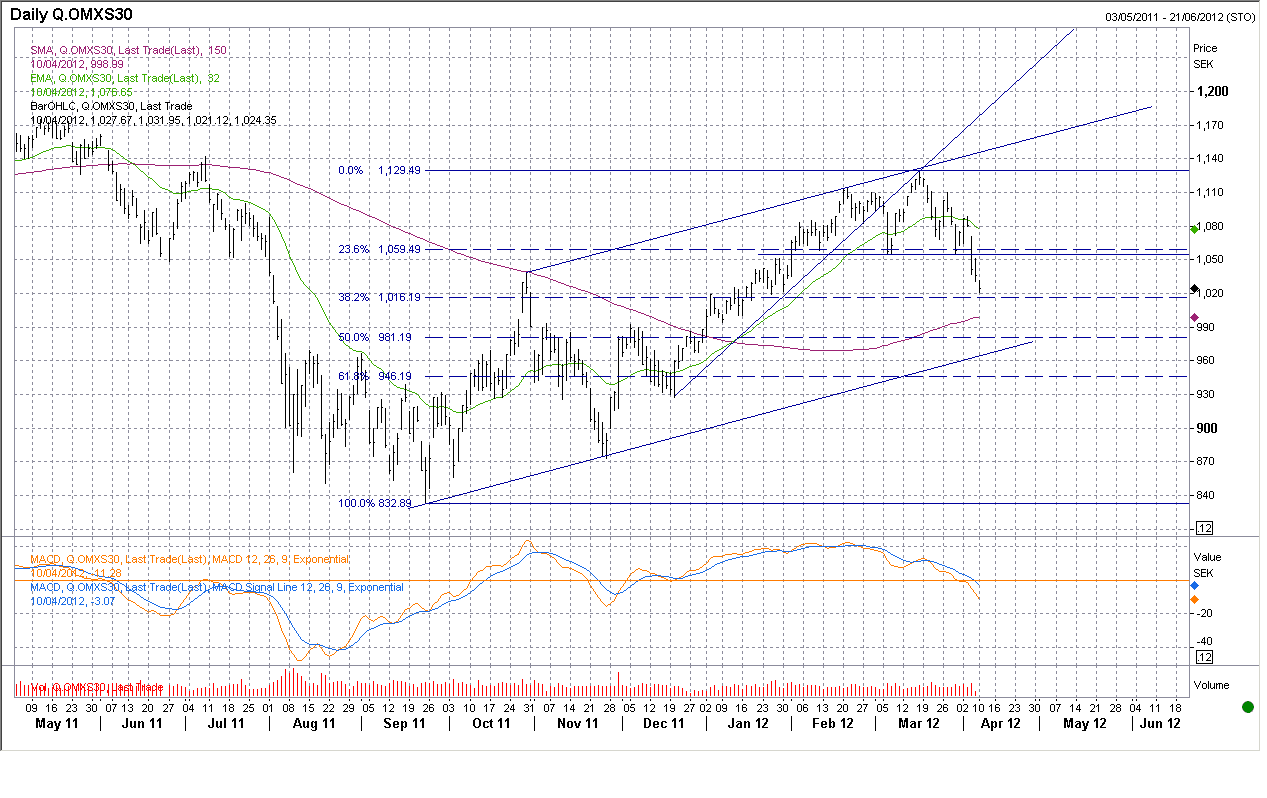The image size is (1267, 798).
Task: Click the green EMA price marker on axis
Action: click(1195, 229)
